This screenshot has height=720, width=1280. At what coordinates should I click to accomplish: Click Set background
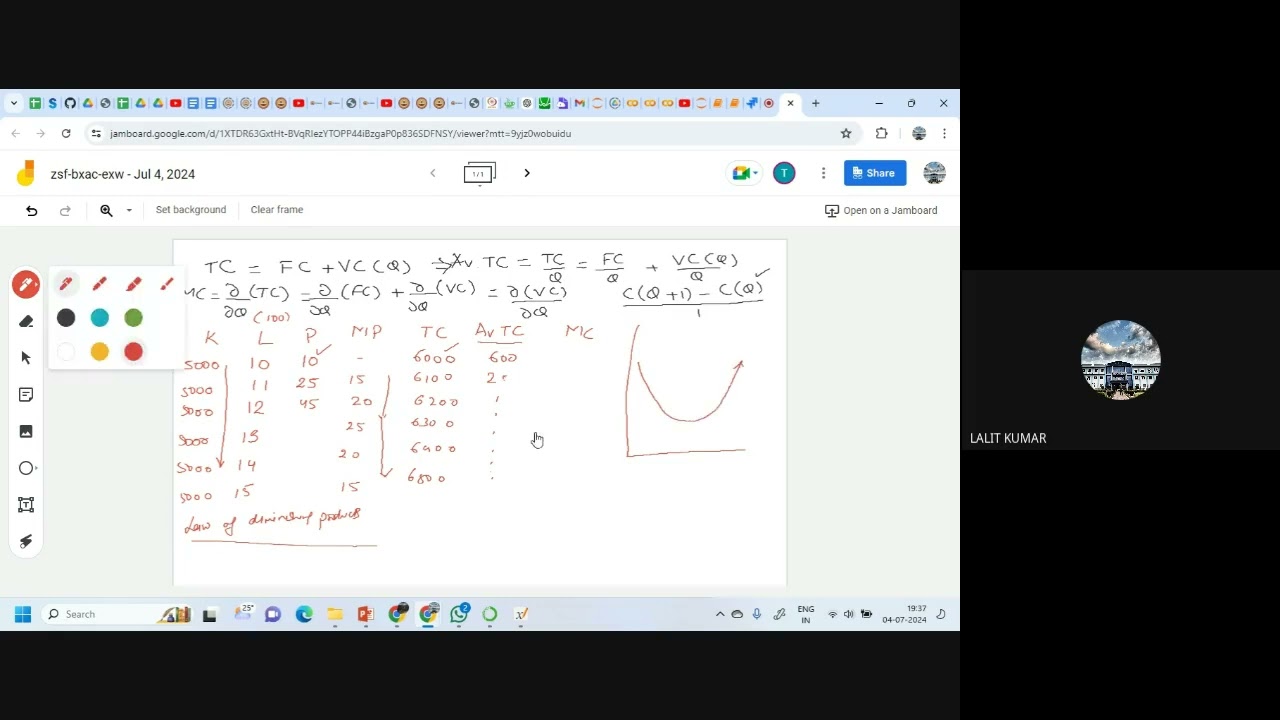click(191, 210)
